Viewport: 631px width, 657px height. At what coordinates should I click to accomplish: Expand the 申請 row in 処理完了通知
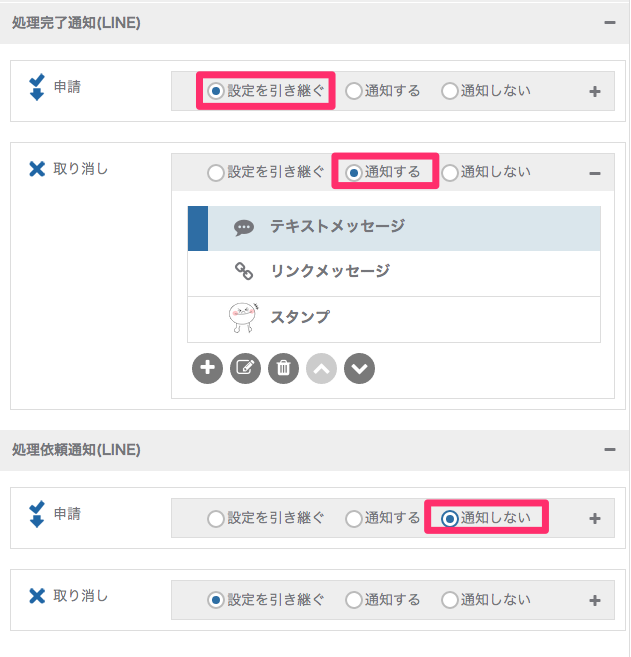click(595, 91)
